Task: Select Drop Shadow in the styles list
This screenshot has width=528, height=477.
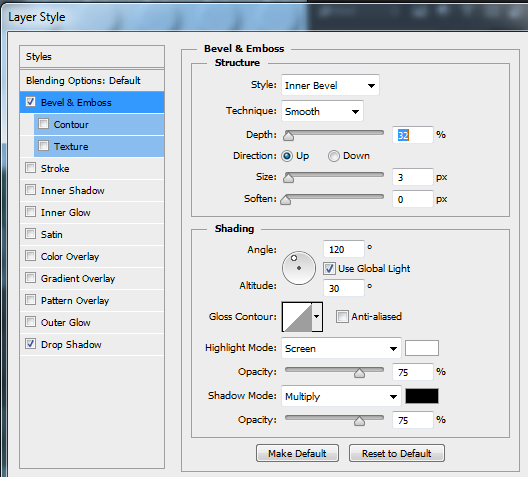Action: 71,344
